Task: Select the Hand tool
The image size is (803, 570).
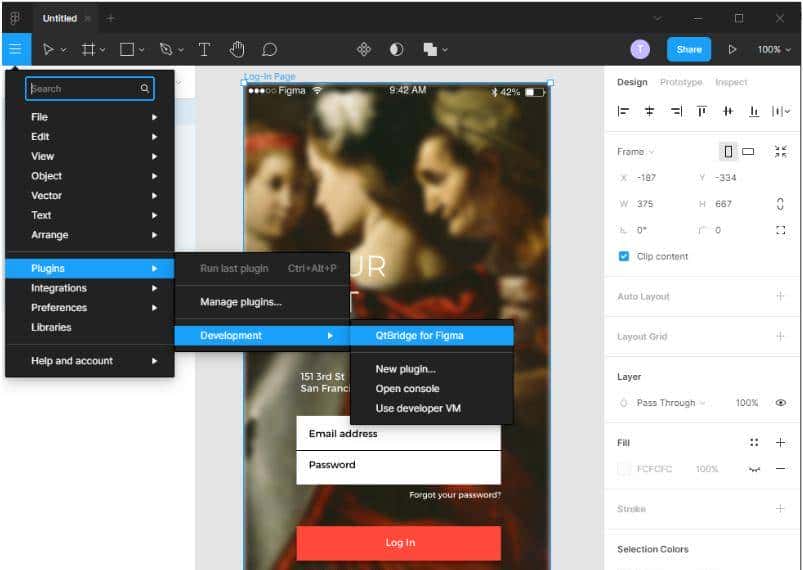Action: (x=237, y=49)
